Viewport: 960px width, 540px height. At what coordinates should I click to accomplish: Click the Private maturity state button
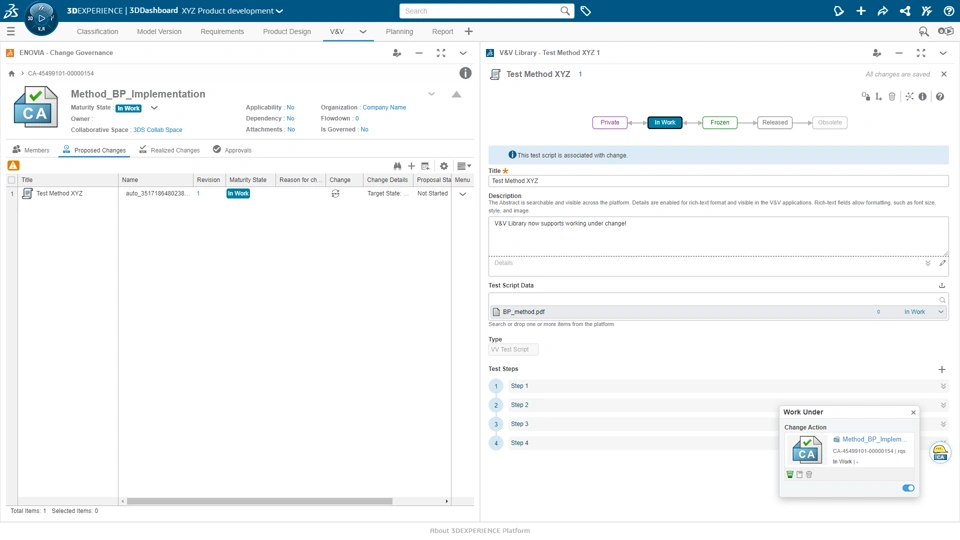(x=610, y=122)
